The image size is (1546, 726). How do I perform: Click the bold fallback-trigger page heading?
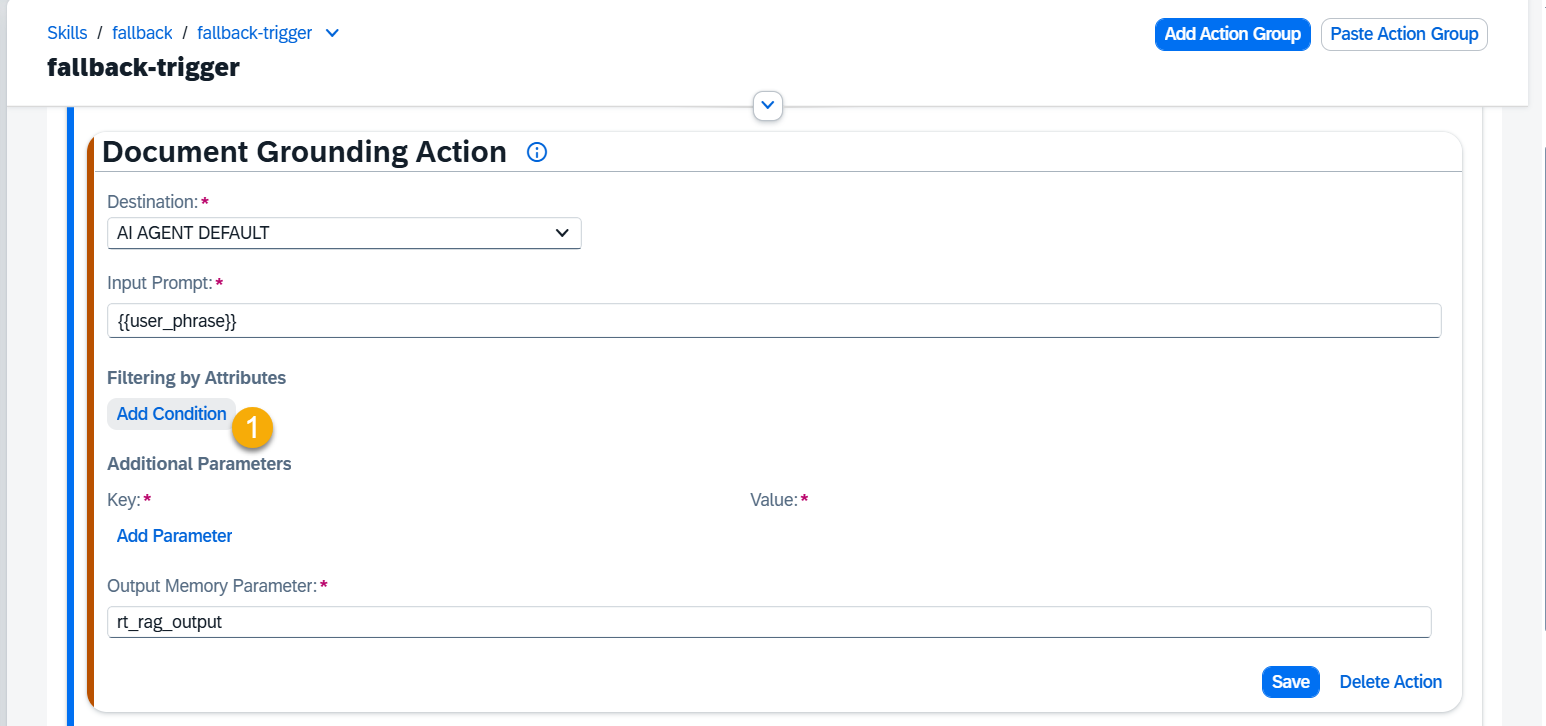click(x=143, y=68)
